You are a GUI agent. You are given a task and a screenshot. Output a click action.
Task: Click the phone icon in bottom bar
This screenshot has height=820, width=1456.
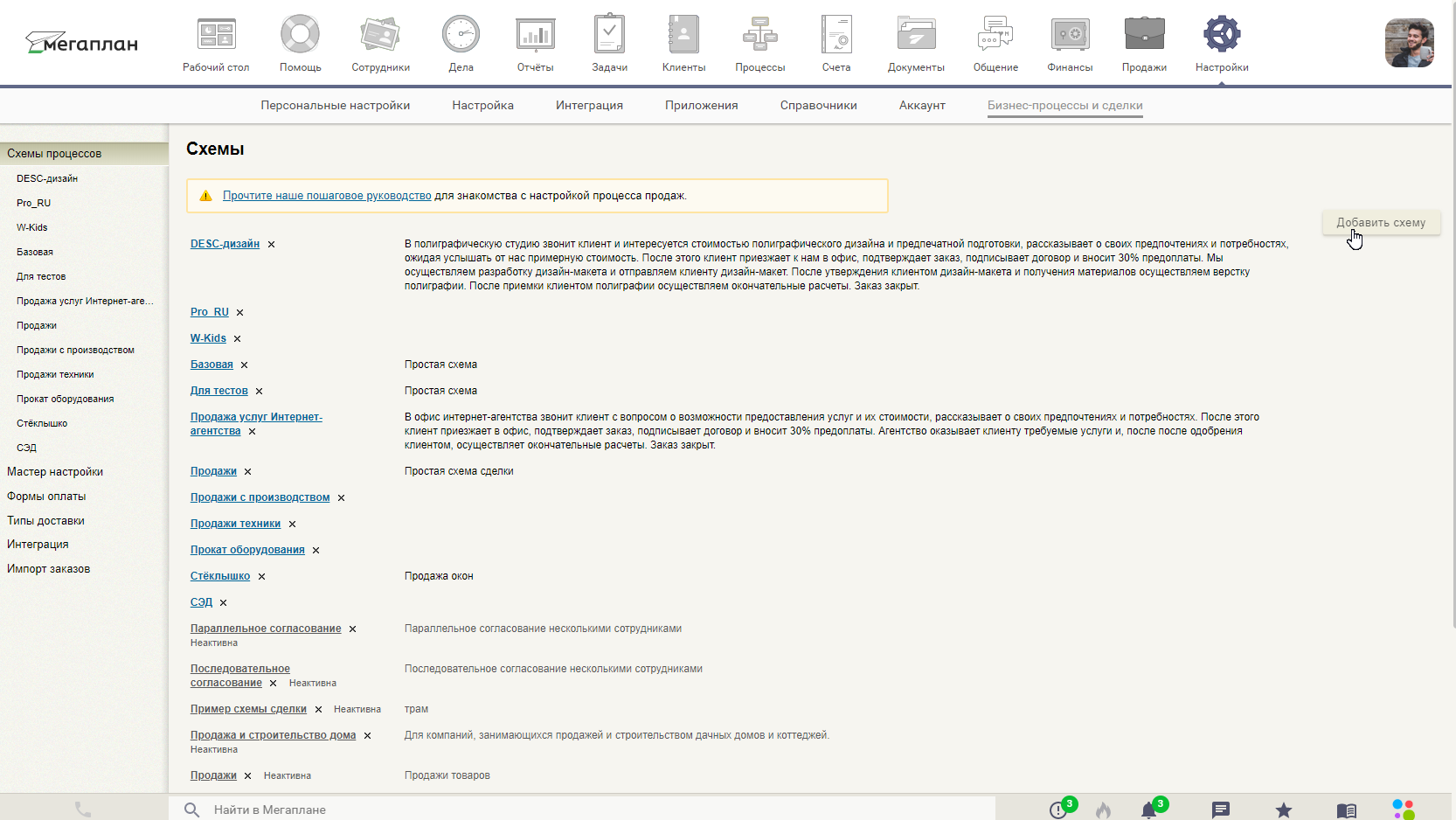click(83, 810)
